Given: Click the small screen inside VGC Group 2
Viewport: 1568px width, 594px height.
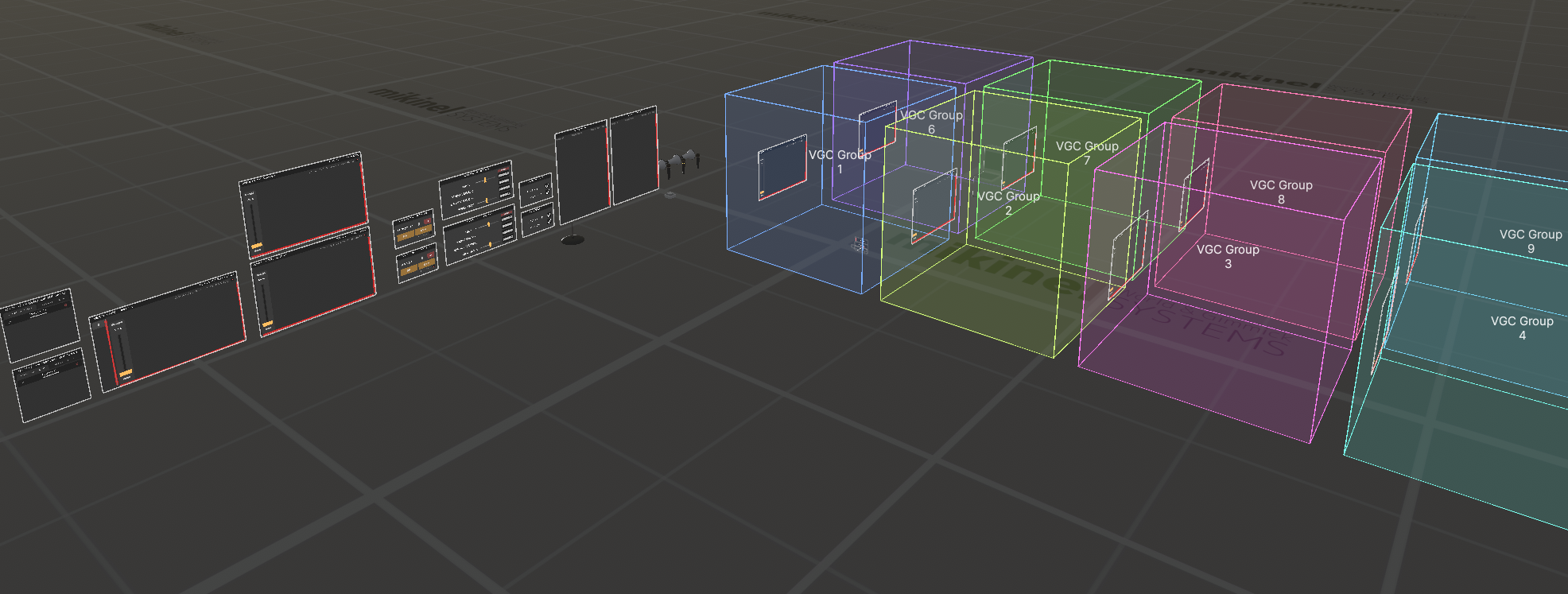Looking at the screenshot, I should click(x=933, y=206).
